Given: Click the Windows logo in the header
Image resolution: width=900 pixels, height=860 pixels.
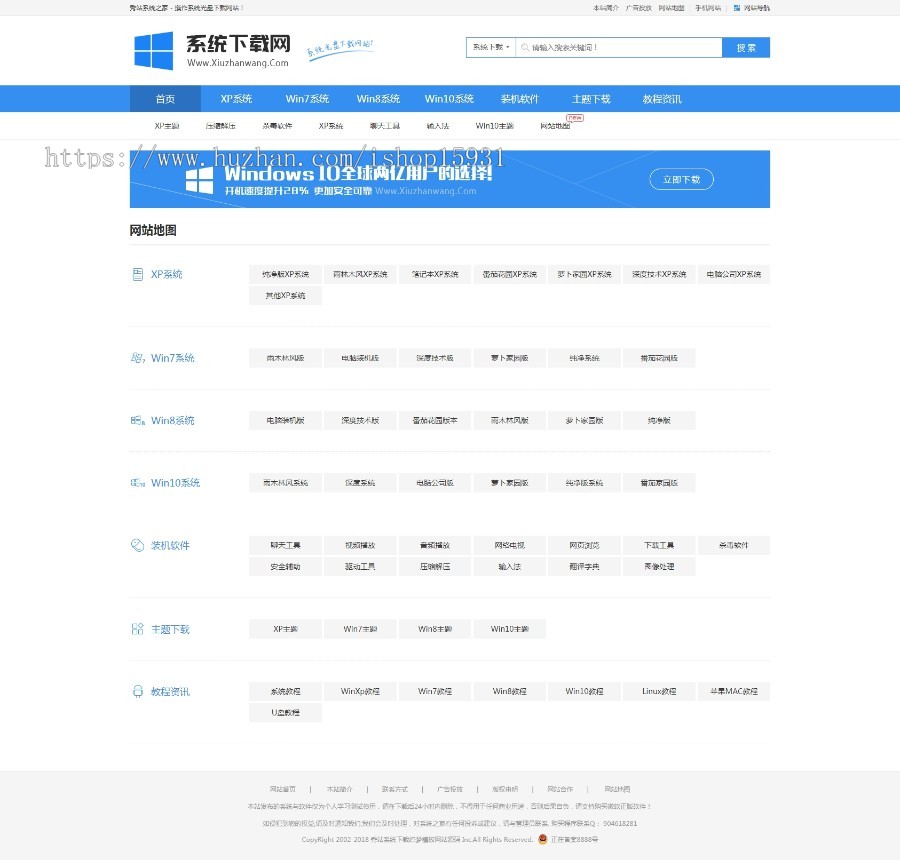Looking at the screenshot, I should [x=153, y=51].
